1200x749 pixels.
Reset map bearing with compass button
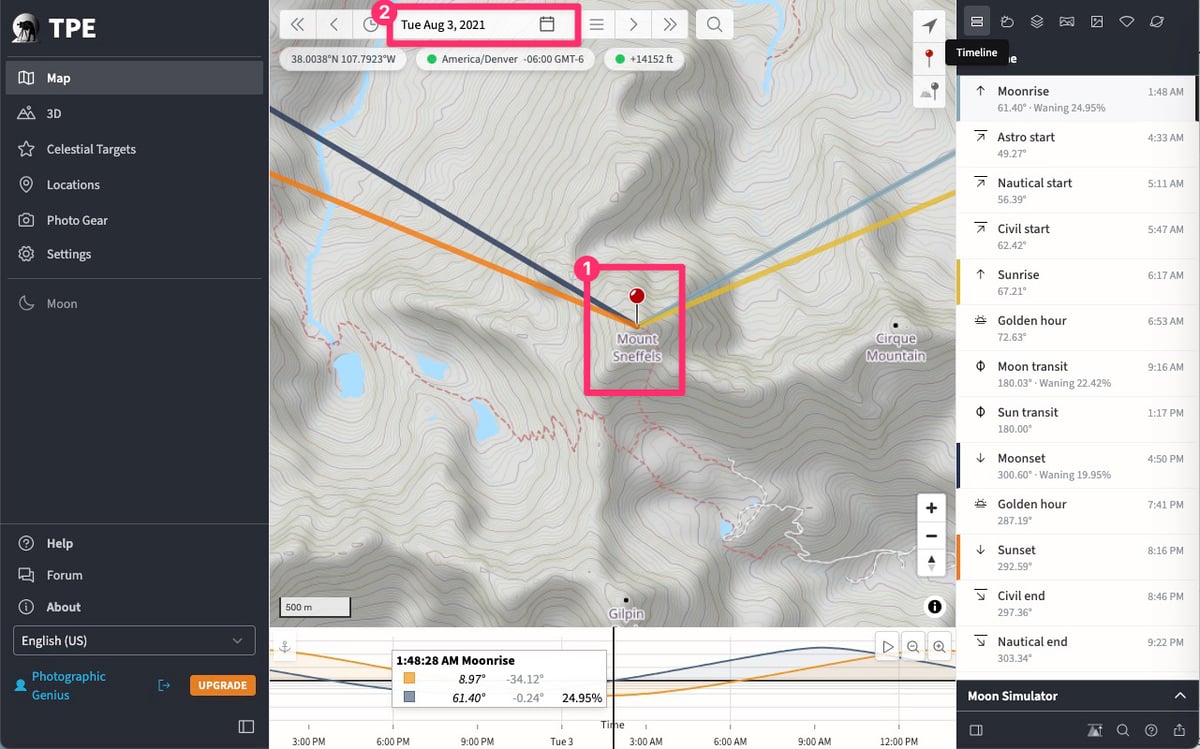[x=931, y=563]
